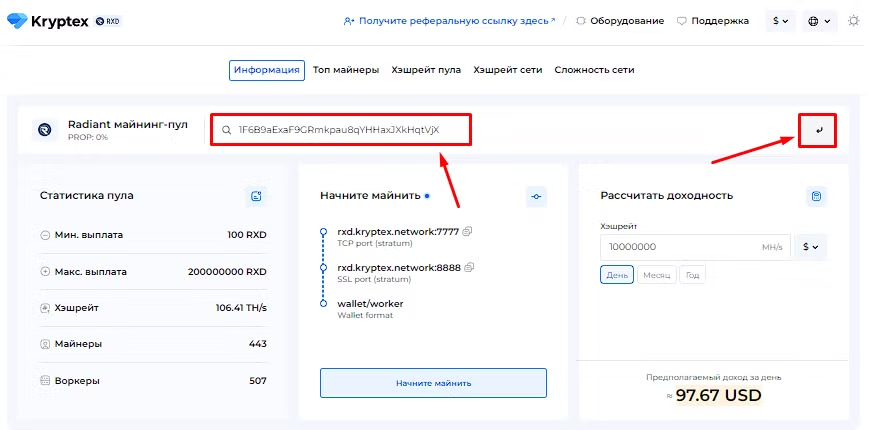This screenshot has height=430, width=875.
Task: Switch to Хэшрейт сети tab
Action: (x=508, y=70)
